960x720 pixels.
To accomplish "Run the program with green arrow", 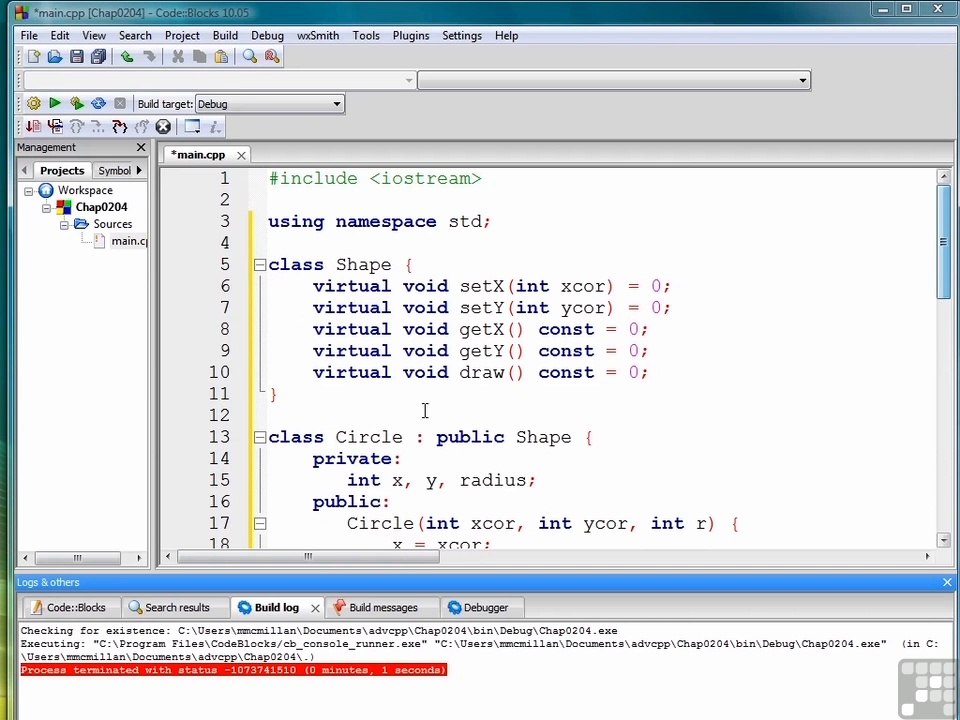I will (55, 103).
